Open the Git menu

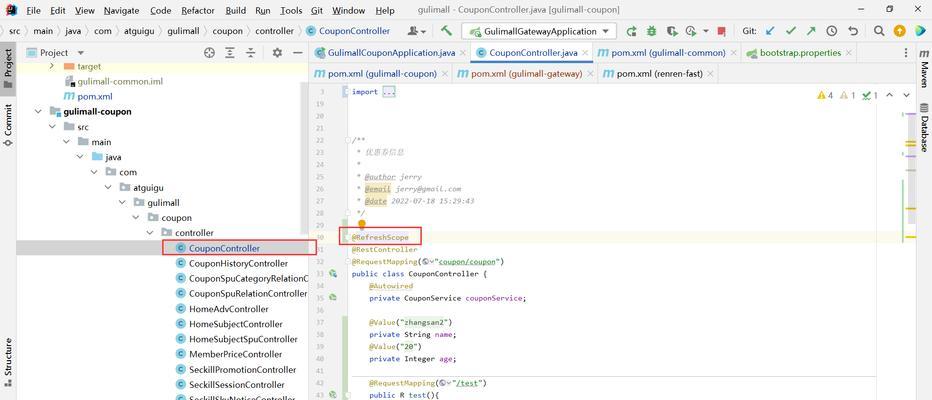click(317, 10)
